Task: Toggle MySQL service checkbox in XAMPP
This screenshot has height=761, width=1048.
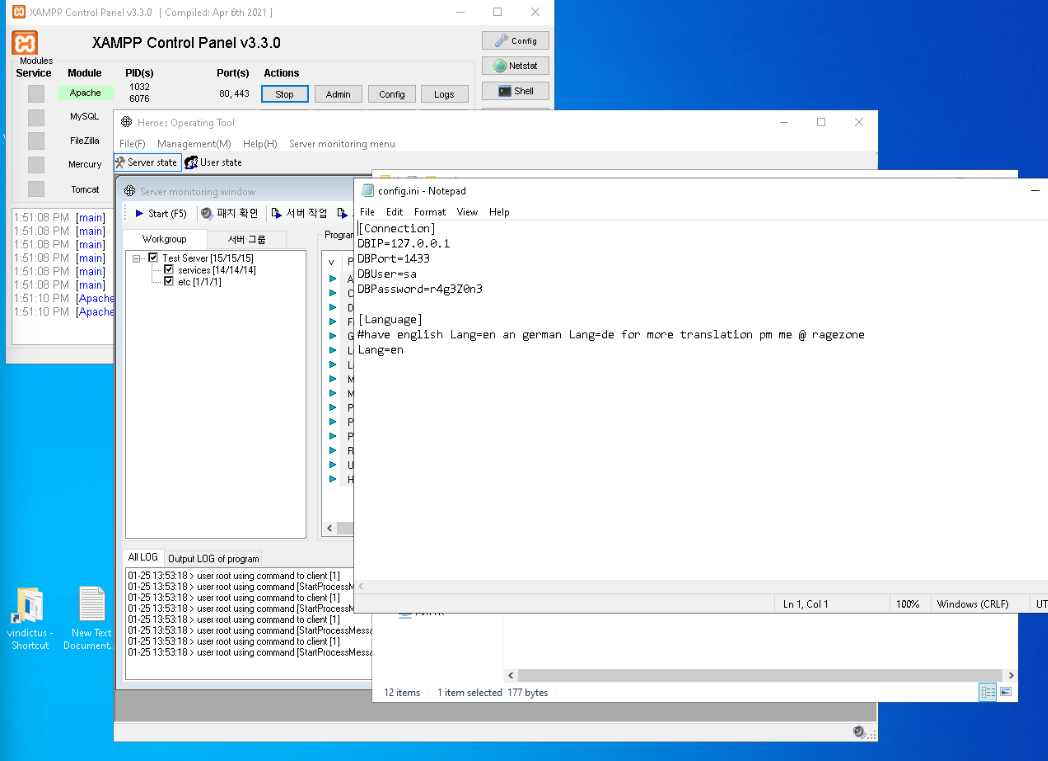Action: click(x=36, y=118)
